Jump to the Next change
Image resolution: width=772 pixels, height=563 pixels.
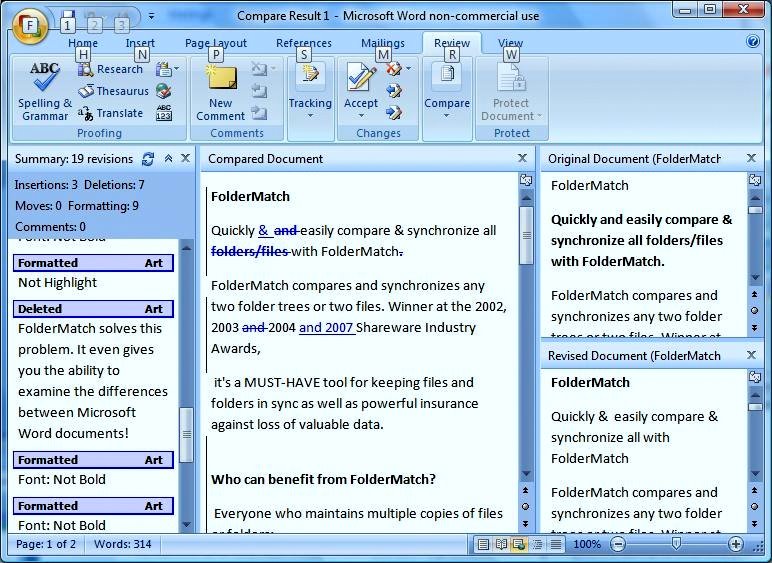point(394,113)
